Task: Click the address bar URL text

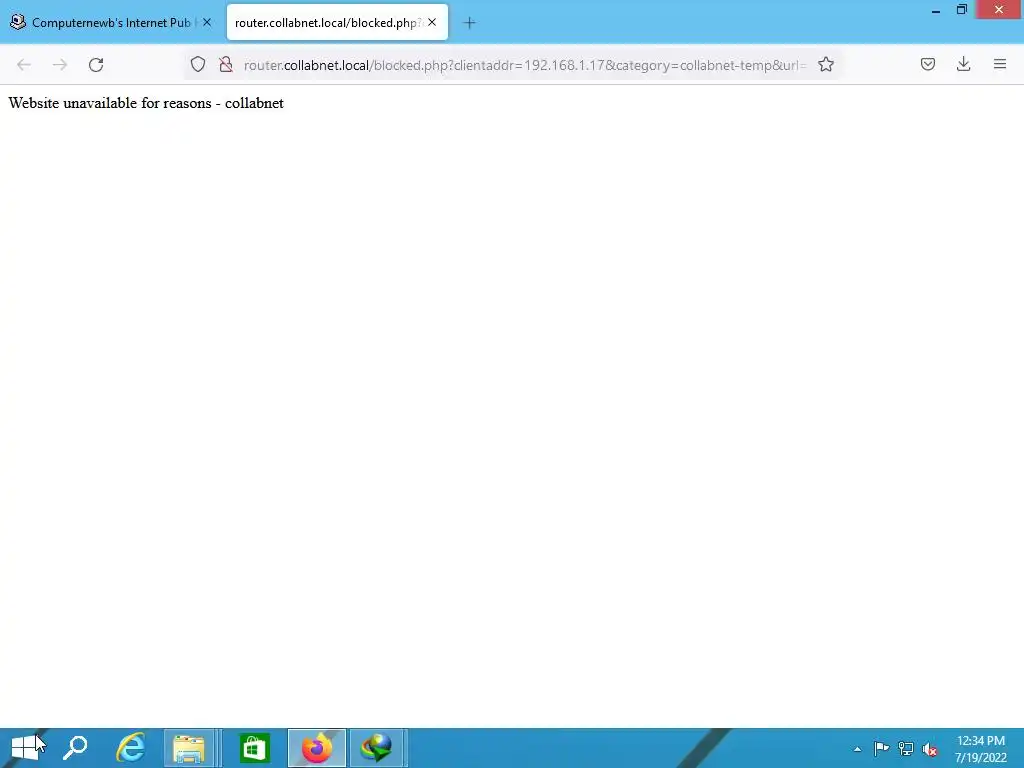Action: (524, 65)
